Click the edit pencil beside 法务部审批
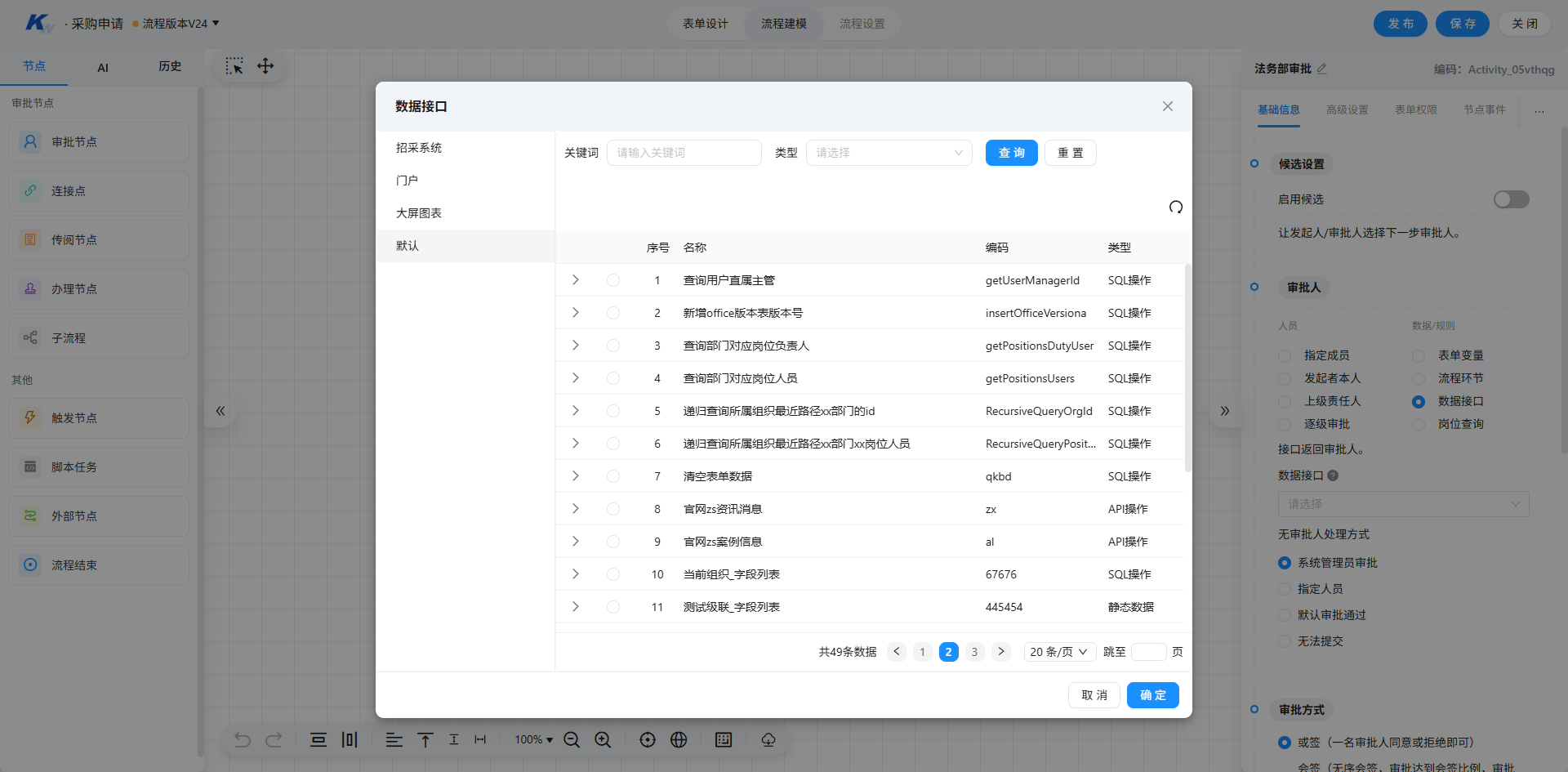The height and width of the screenshot is (772, 1568). coord(1321,69)
